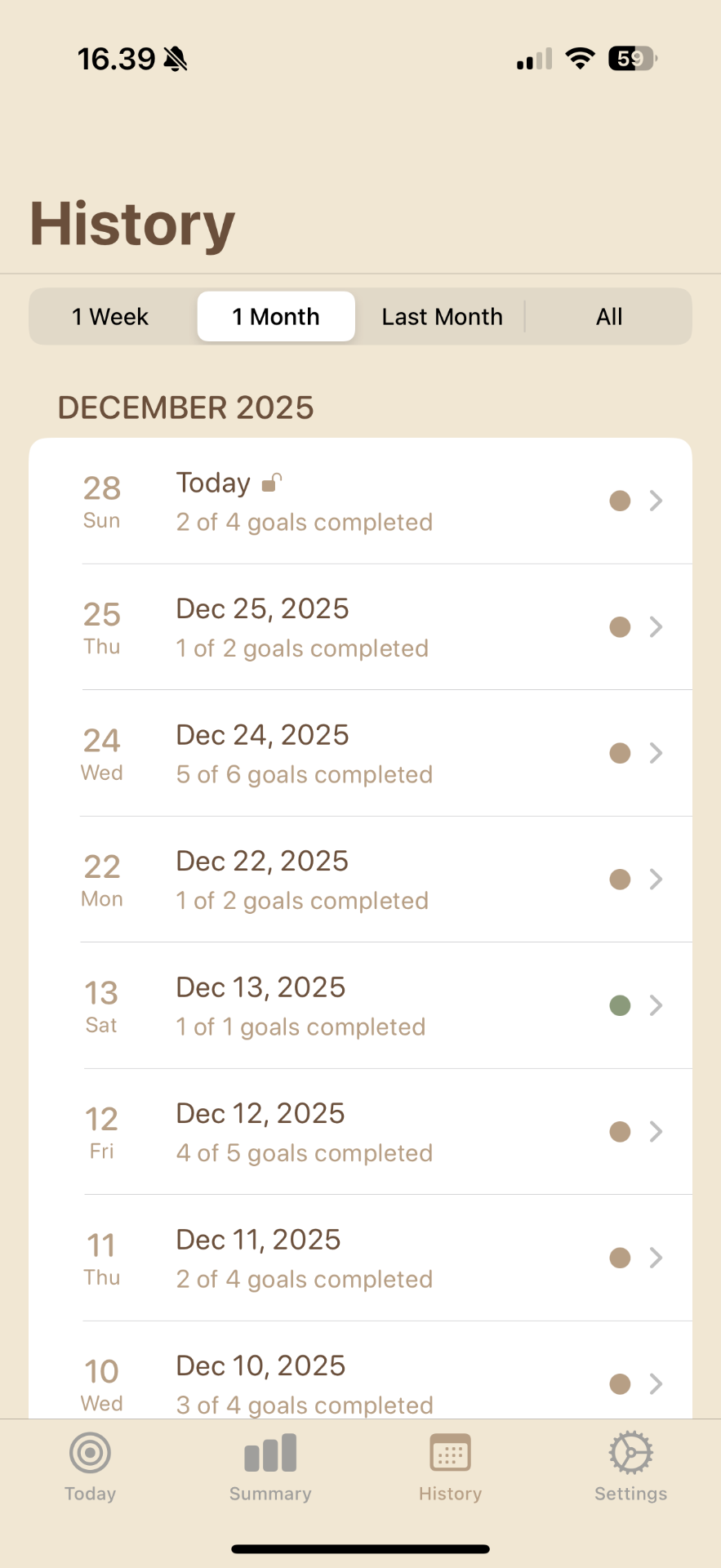Tap the silent mode bell icon
Image resolution: width=721 pixels, height=1568 pixels.
point(176,59)
